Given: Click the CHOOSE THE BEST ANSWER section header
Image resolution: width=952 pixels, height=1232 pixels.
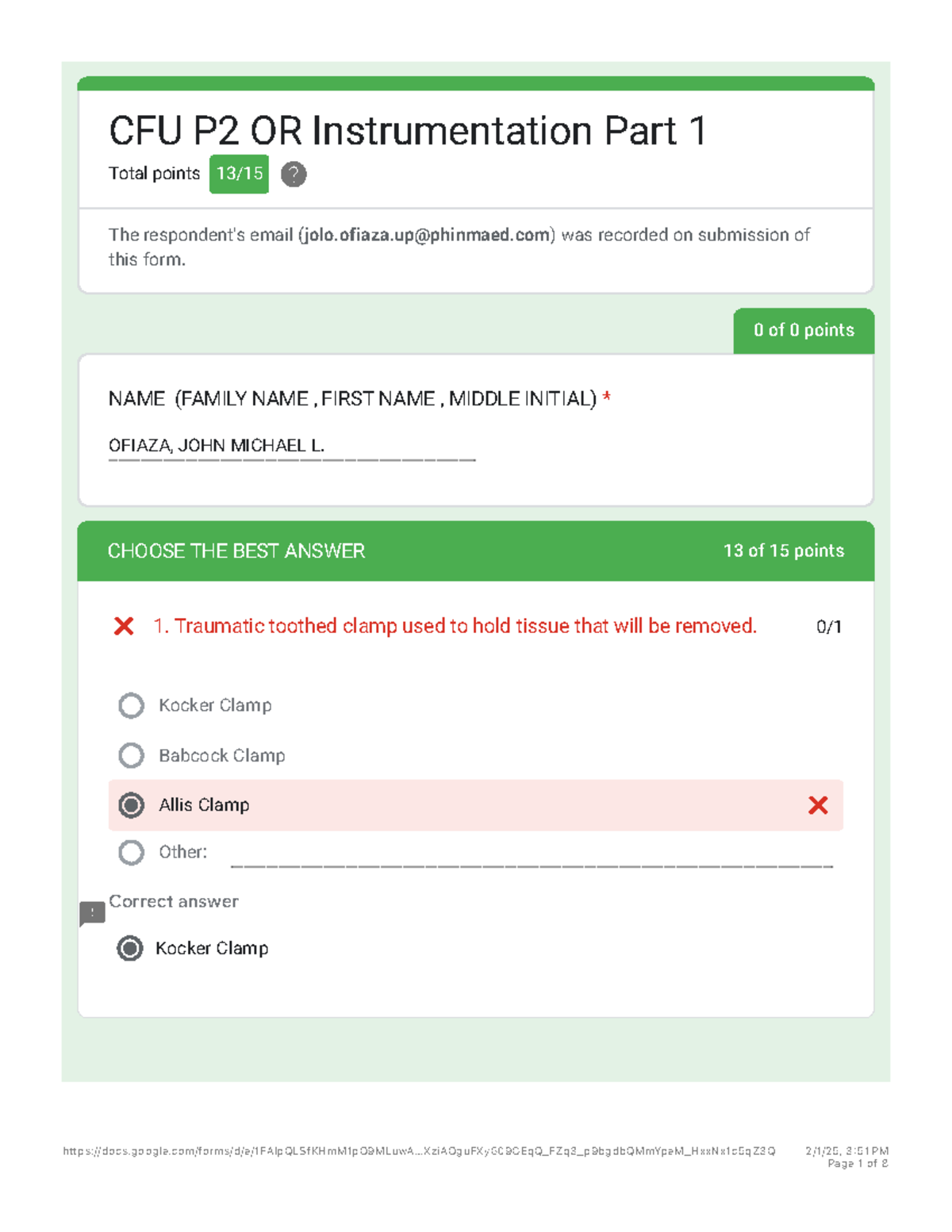Looking at the screenshot, I should point(236,551).
